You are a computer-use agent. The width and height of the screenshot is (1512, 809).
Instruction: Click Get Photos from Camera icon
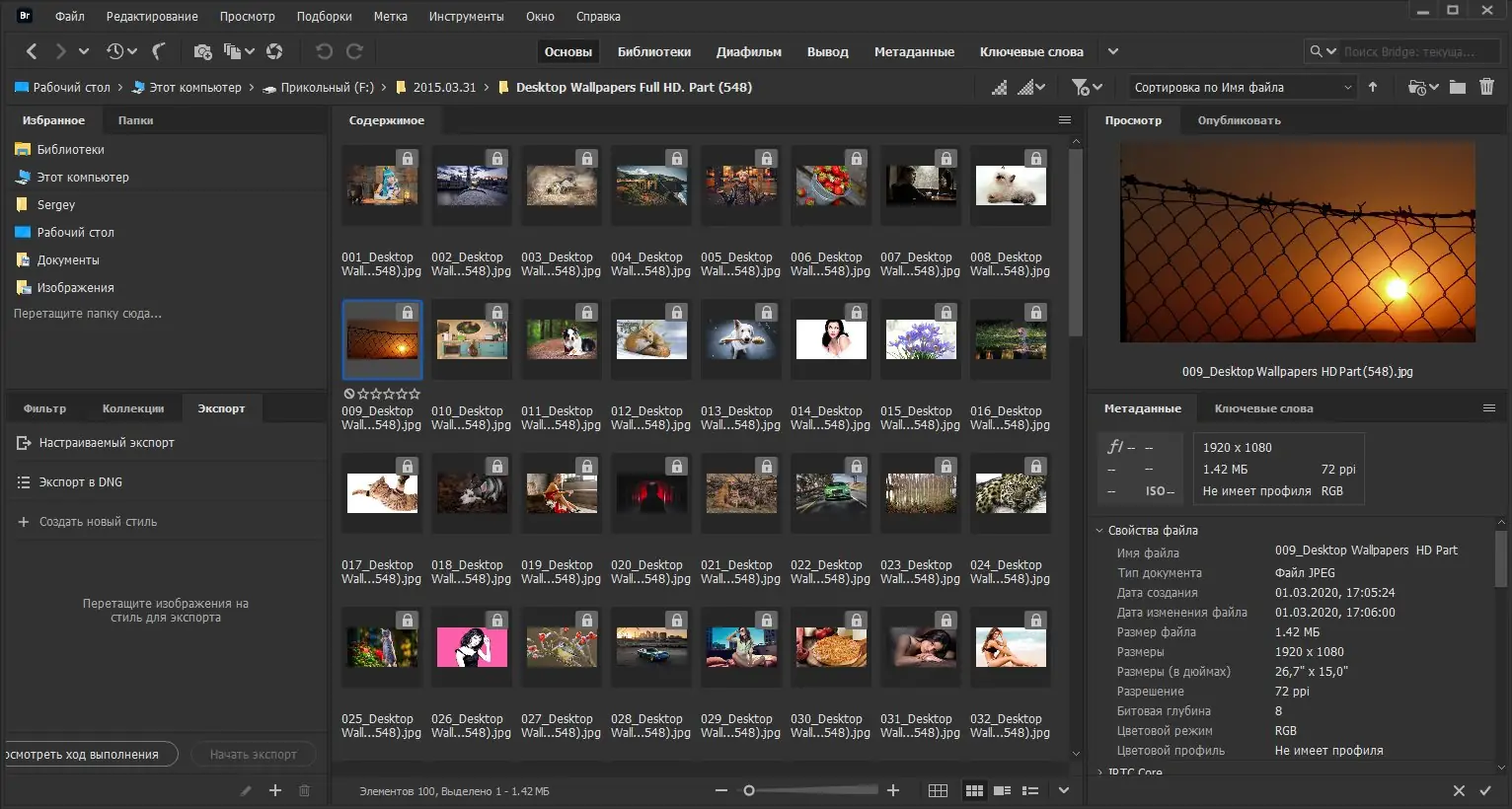[x=202, y=51]
